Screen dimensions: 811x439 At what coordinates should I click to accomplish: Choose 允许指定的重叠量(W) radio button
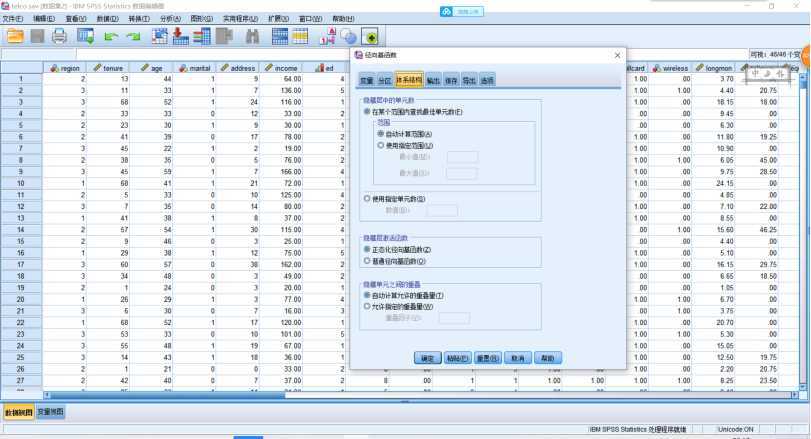click(x=367, y=307)
